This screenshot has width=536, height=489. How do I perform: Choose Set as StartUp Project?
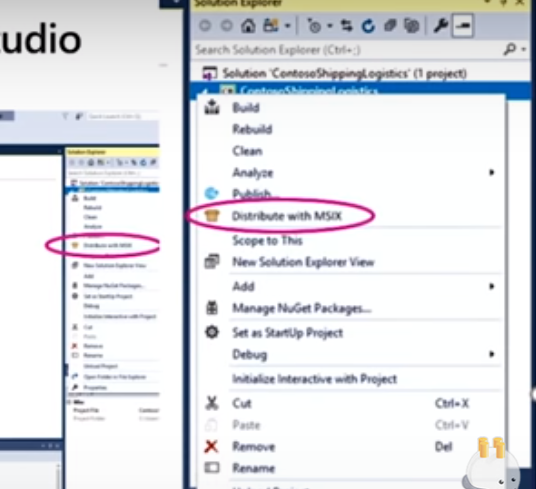(x=287, y=333)
